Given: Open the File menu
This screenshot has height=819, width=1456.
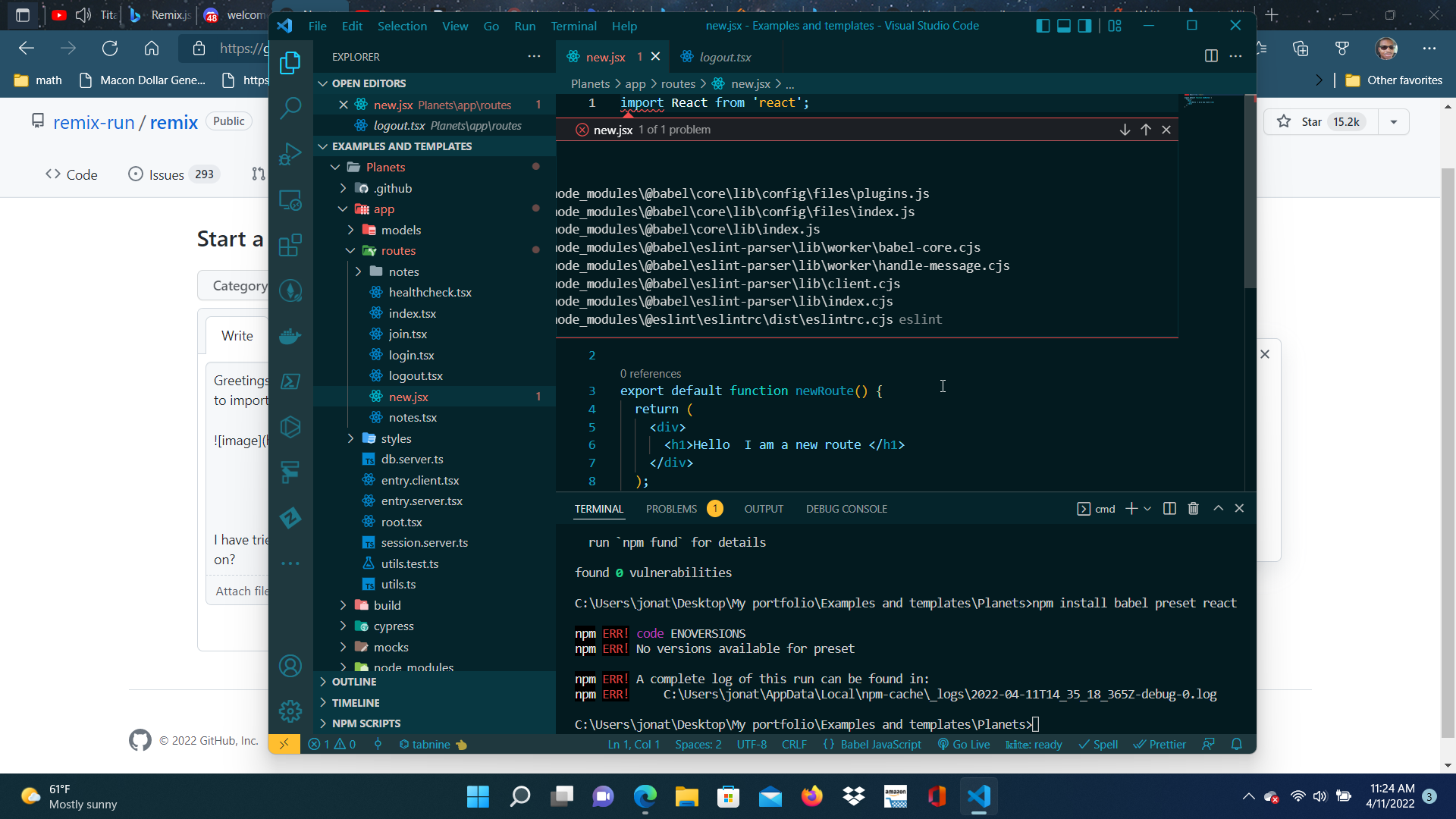Looking at the screenshot, I should (317, 26).
